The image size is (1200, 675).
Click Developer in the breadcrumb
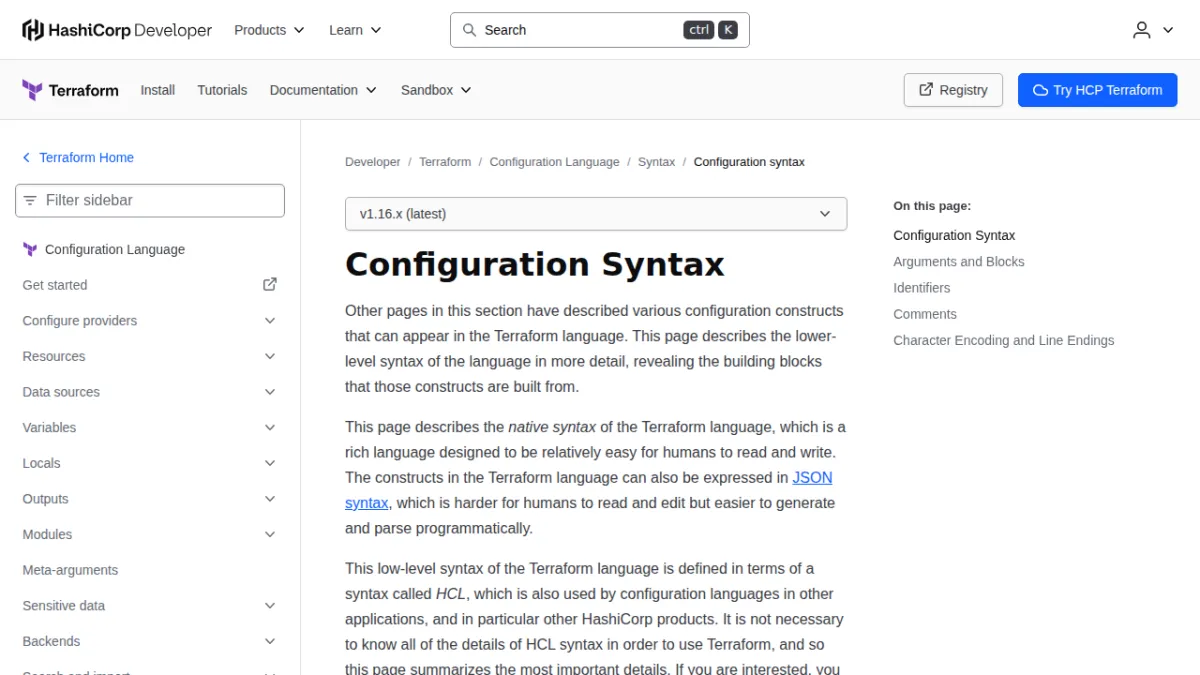click(373, 162)
